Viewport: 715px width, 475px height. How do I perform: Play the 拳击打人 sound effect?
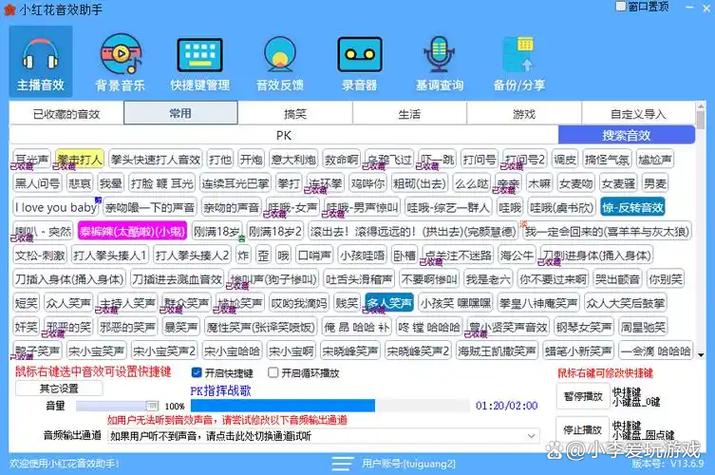click(x=79, y=159)
